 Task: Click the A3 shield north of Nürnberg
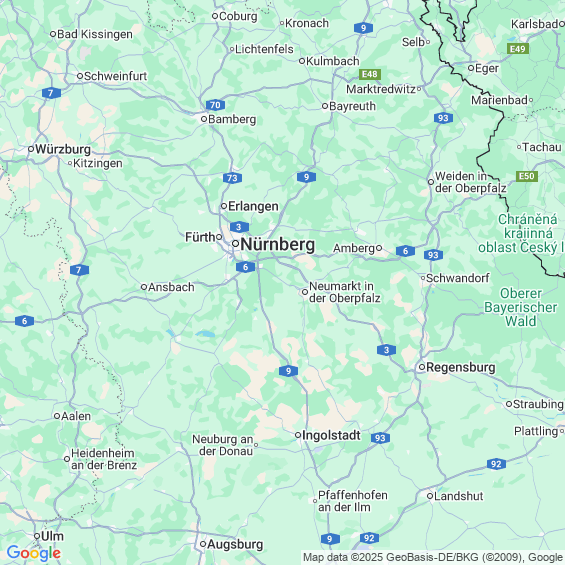coord(239,227)
